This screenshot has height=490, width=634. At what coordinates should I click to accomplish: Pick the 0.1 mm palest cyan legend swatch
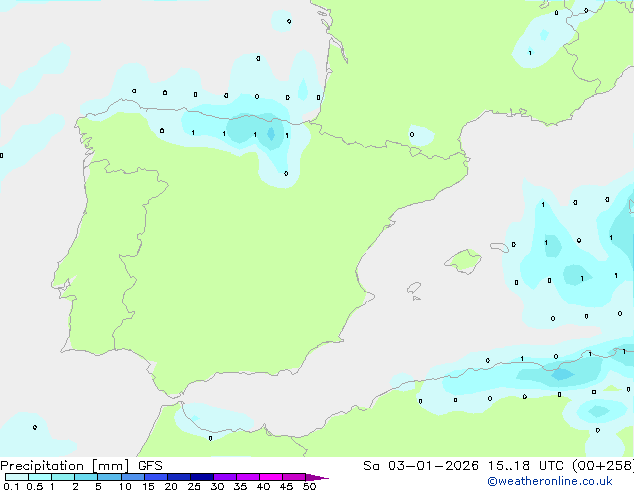click(17, 477)
